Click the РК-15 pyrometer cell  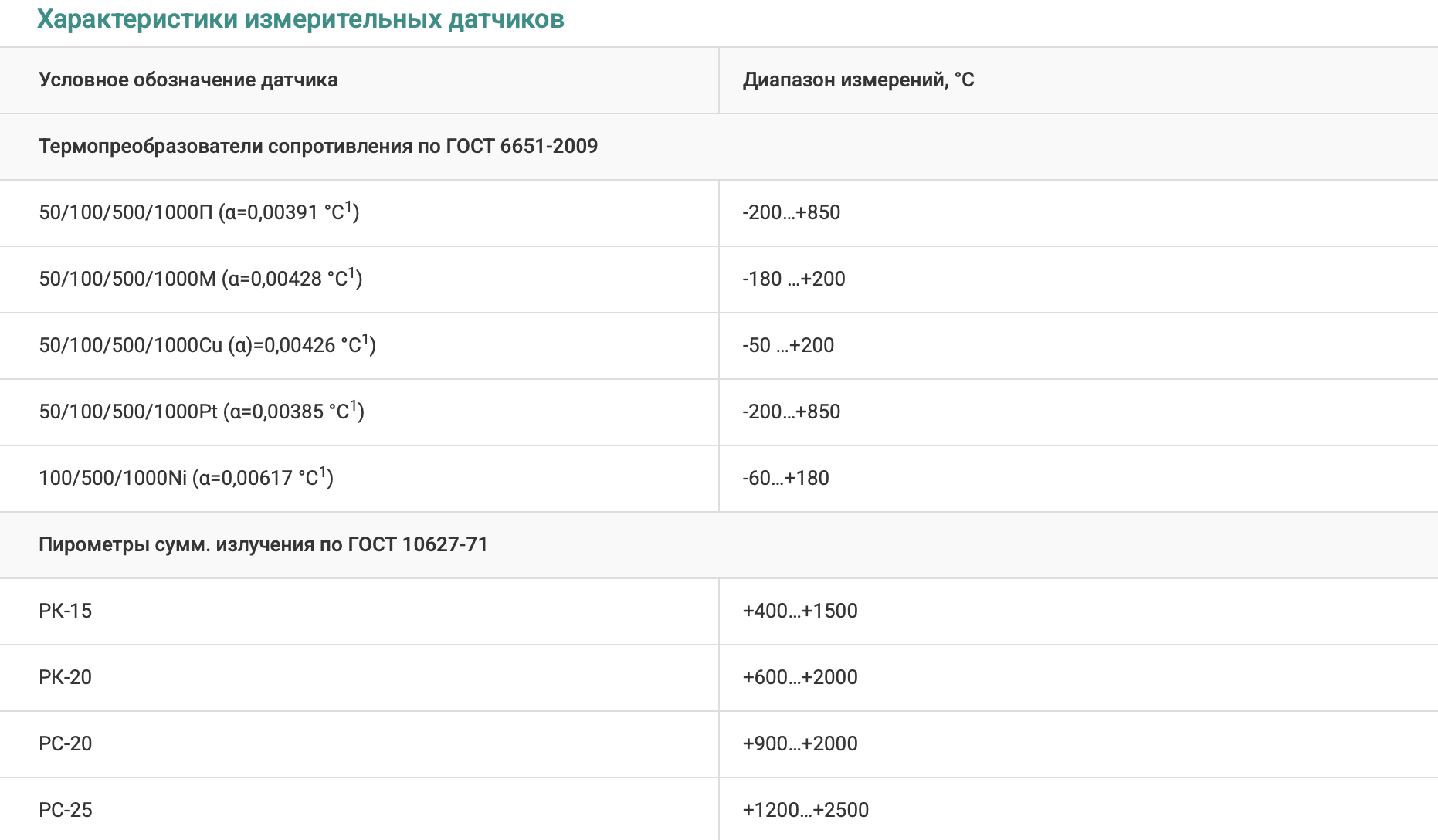click(66, 611)
